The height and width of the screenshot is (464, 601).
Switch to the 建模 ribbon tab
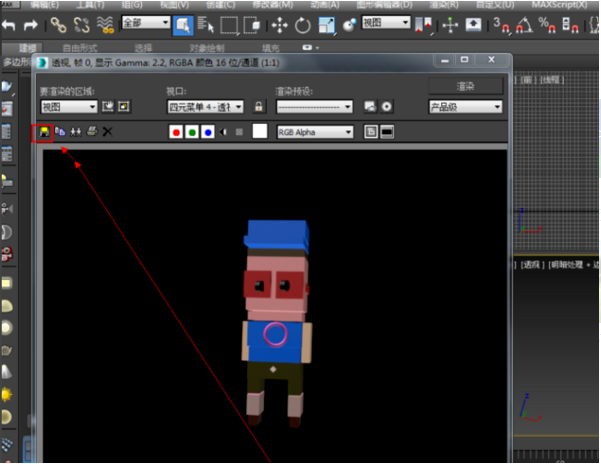[x=27, y=48]
